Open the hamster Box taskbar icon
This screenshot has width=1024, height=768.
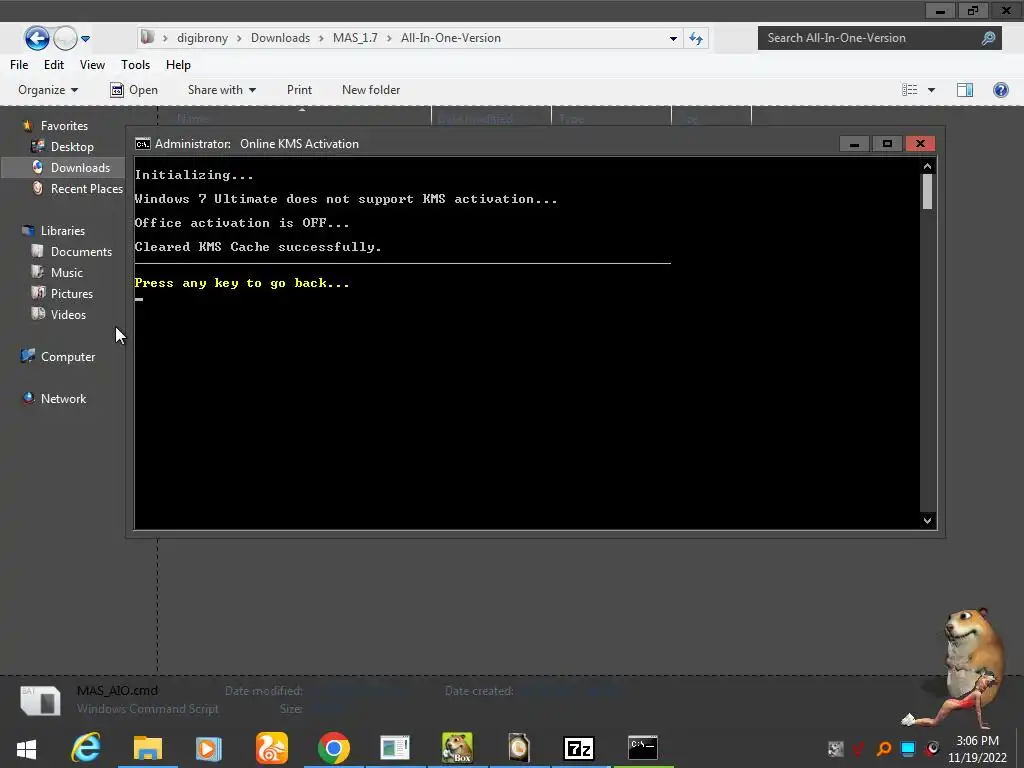tap(457, 748)
